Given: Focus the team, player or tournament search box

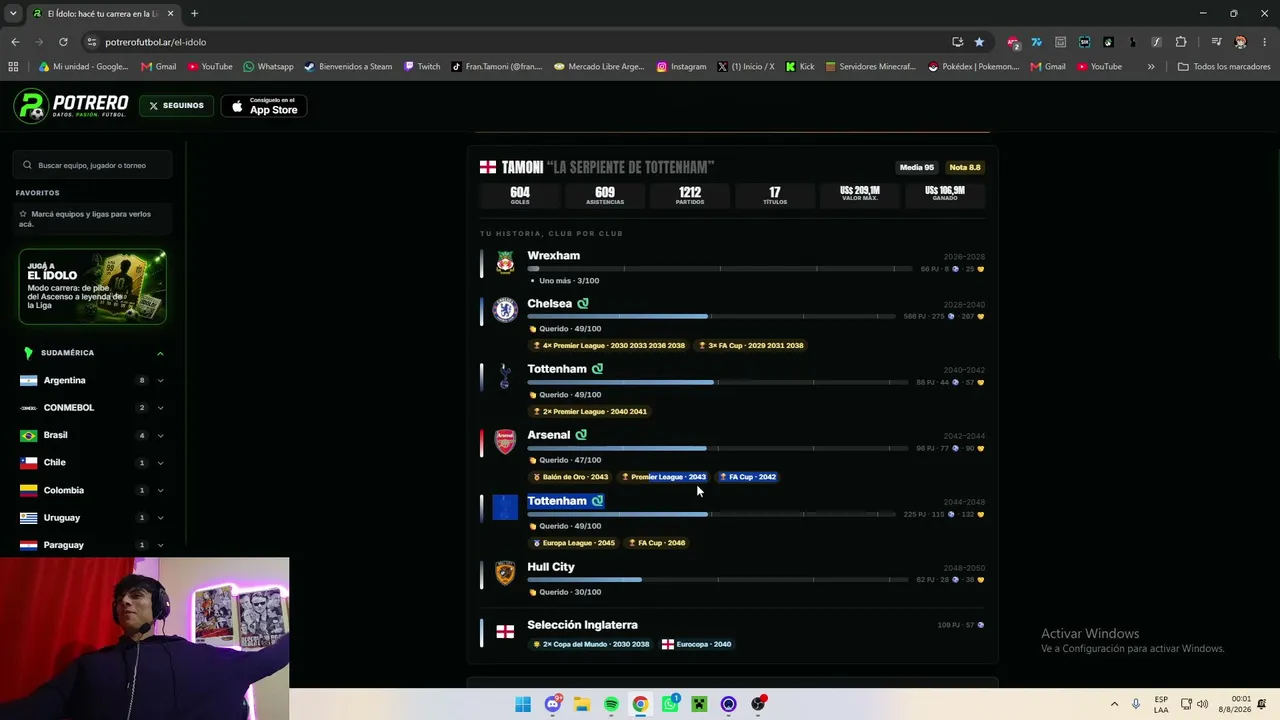Looking at the screenshot, I should (92, 165).
